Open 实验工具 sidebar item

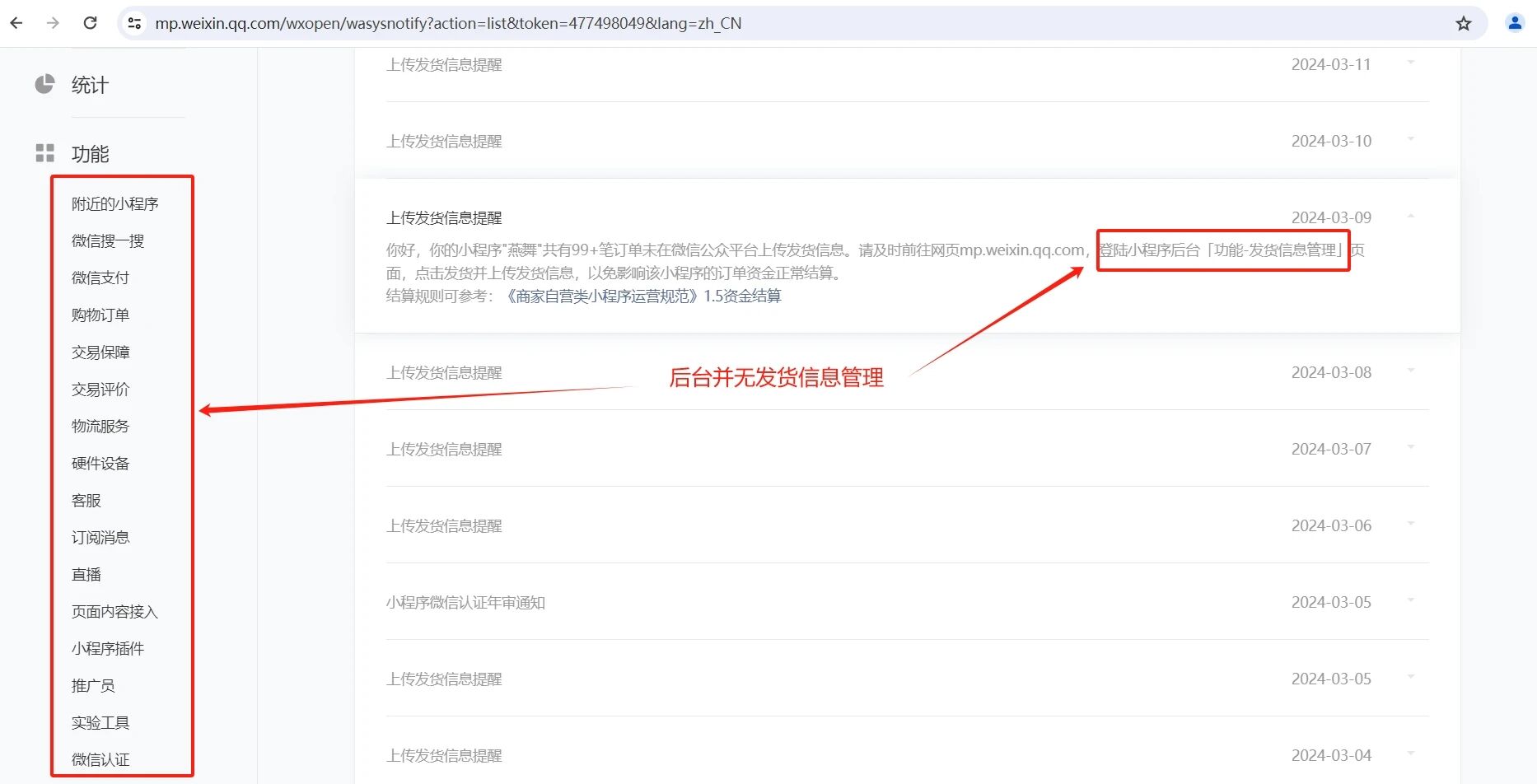point(100,722)
